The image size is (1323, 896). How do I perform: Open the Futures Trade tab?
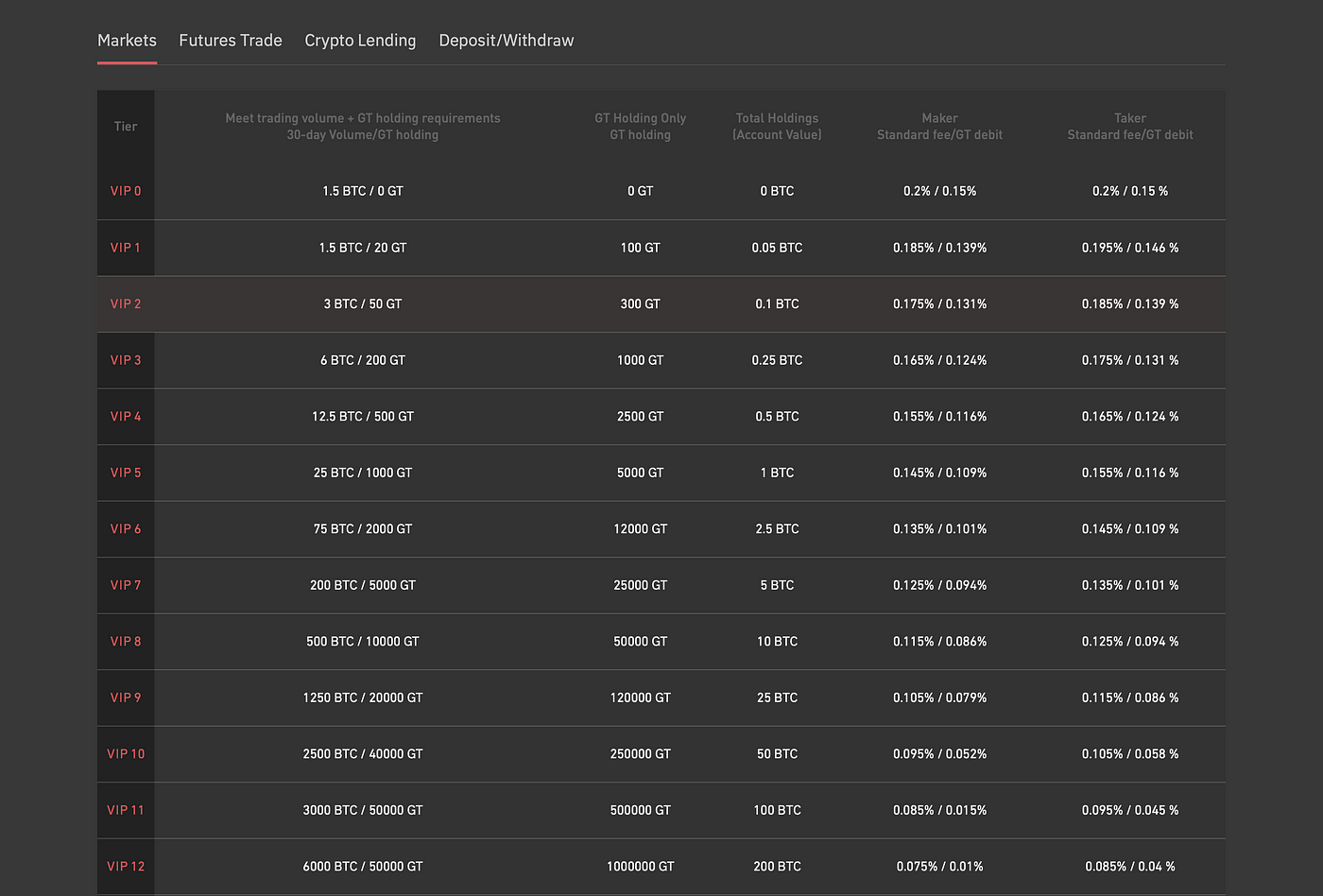(x=231, y=41)
